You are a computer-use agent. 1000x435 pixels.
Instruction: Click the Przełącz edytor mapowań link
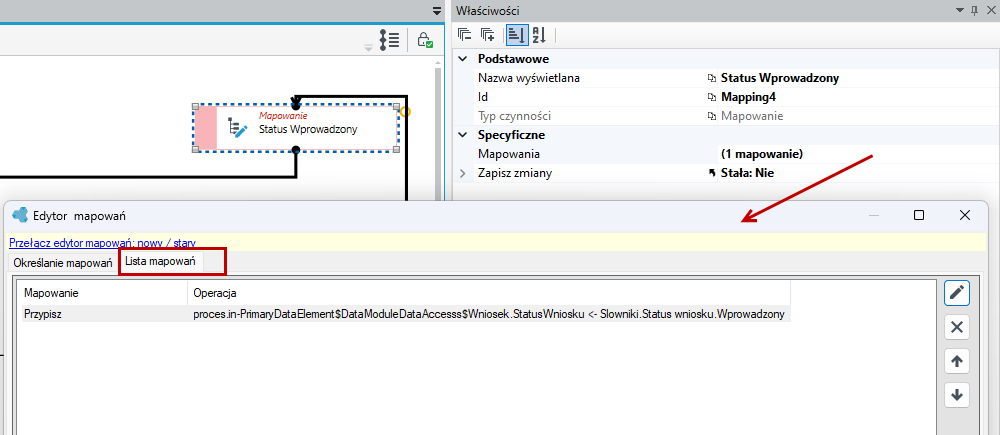pyautogui.click(x=103, y=242)
